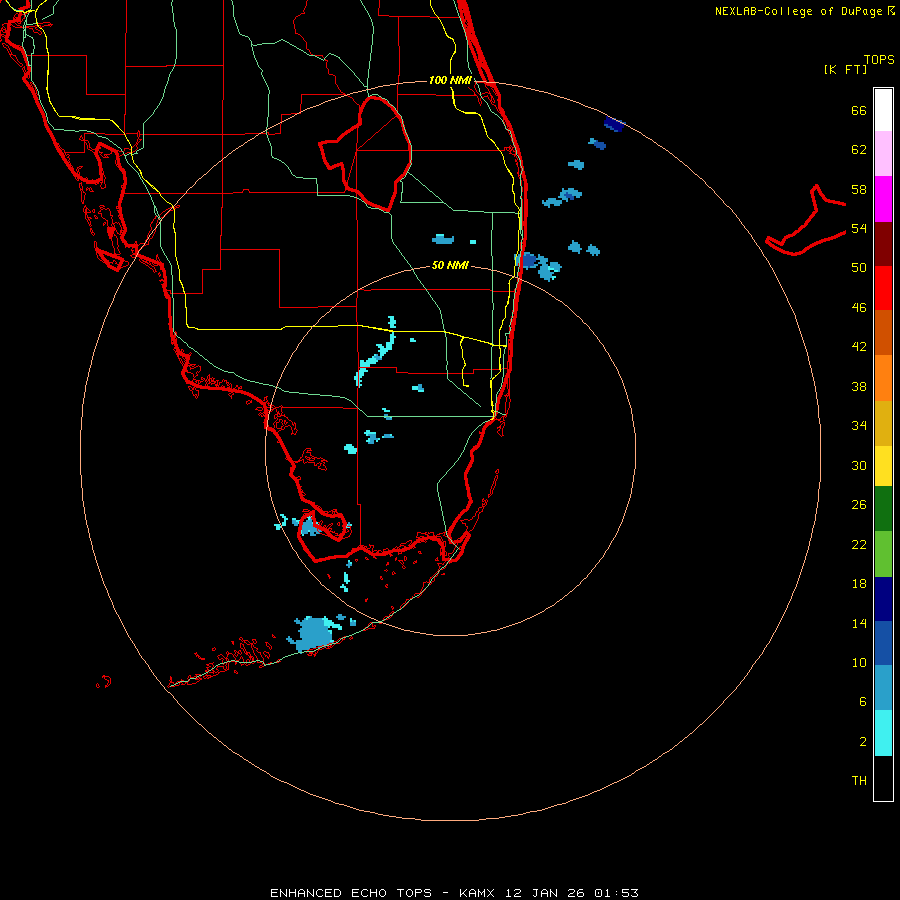Click the 50 NMI range ring label

(450, 265)
